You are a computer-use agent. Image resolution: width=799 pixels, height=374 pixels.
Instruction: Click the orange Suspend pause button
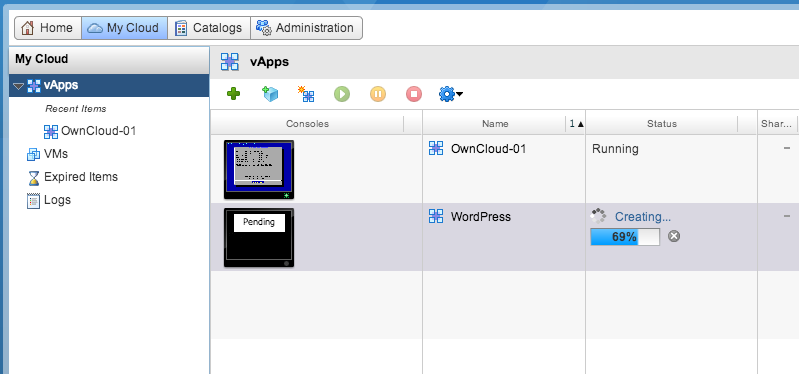point(378,94)
